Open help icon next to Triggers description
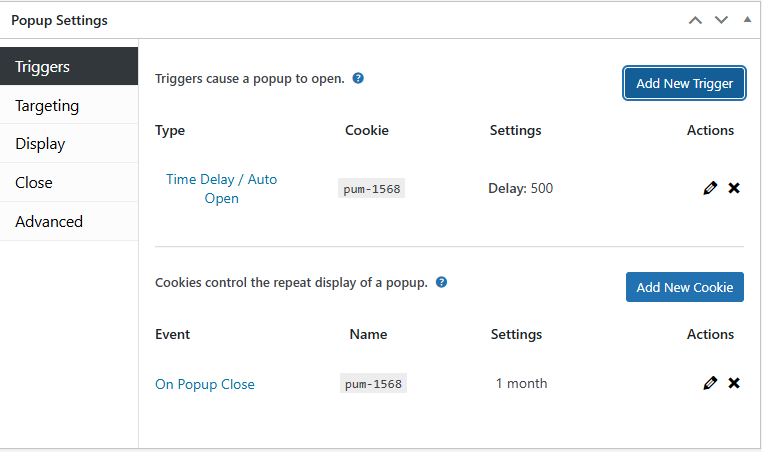This screenshot has height=452, width=762. pyautogui.click(x=358, y=77)
